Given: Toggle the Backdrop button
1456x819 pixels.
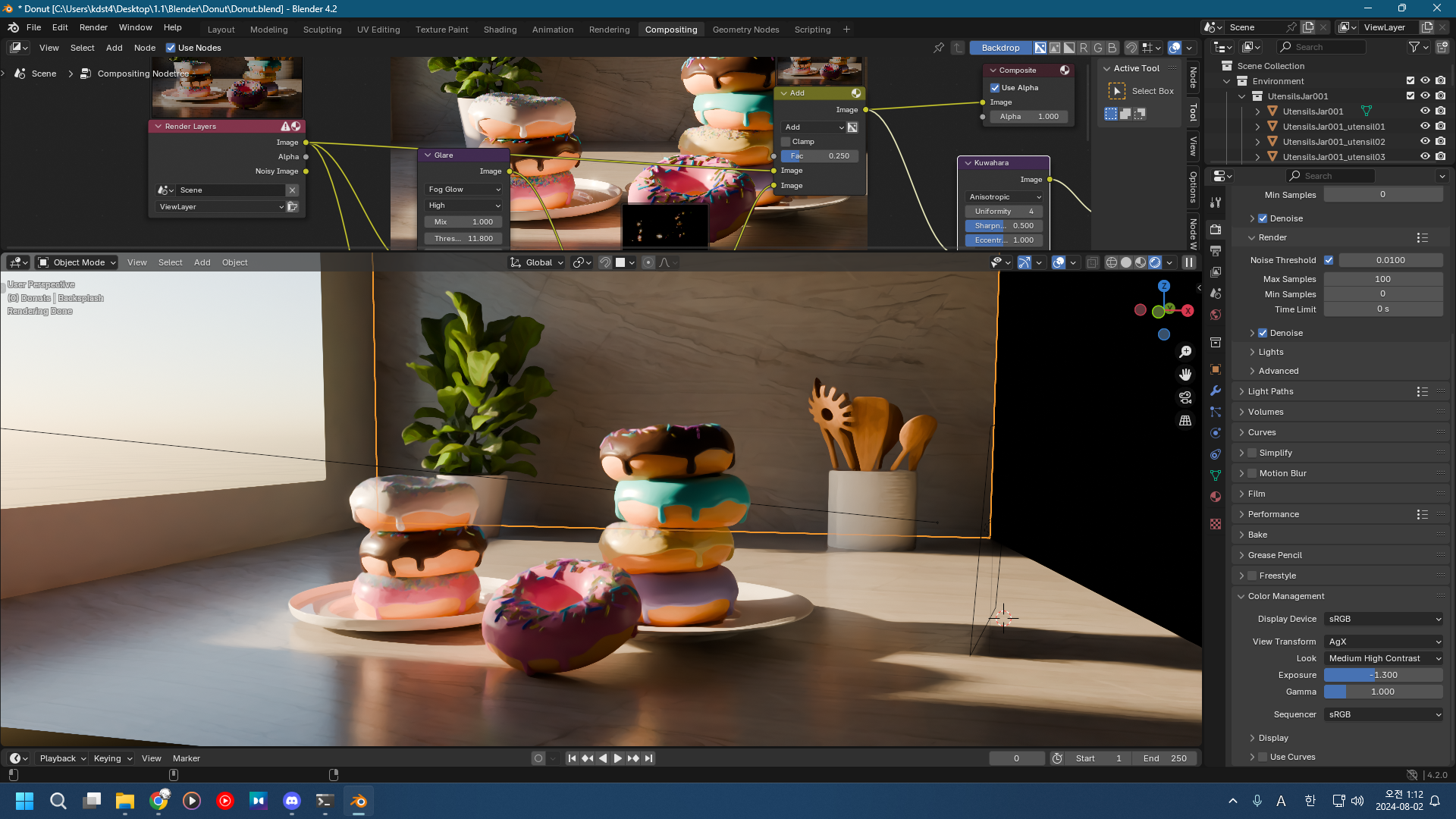Looking at the screenshot, I should [1000, 48].
